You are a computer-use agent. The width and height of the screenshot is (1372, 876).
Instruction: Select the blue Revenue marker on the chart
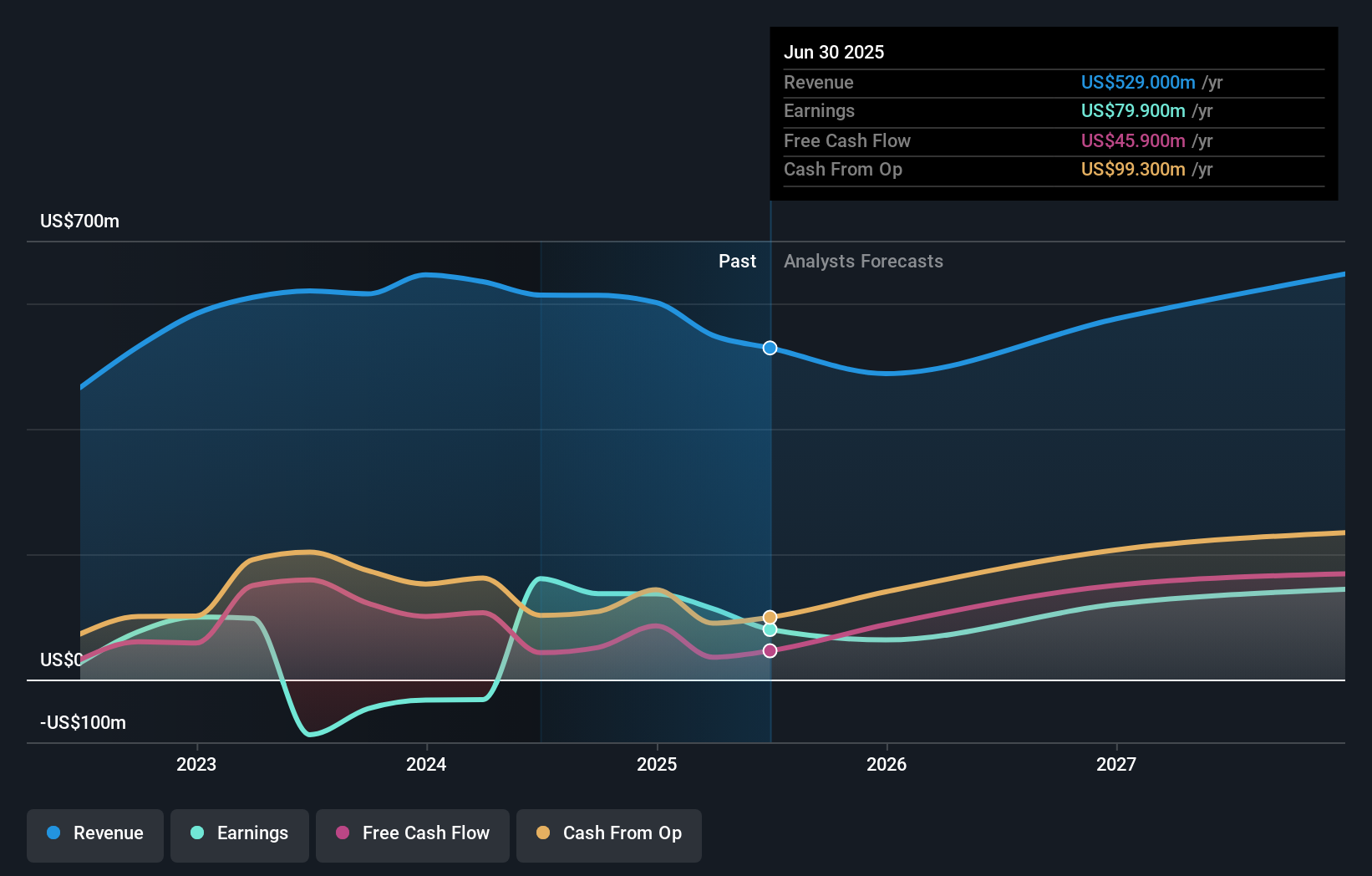[769, 348]
